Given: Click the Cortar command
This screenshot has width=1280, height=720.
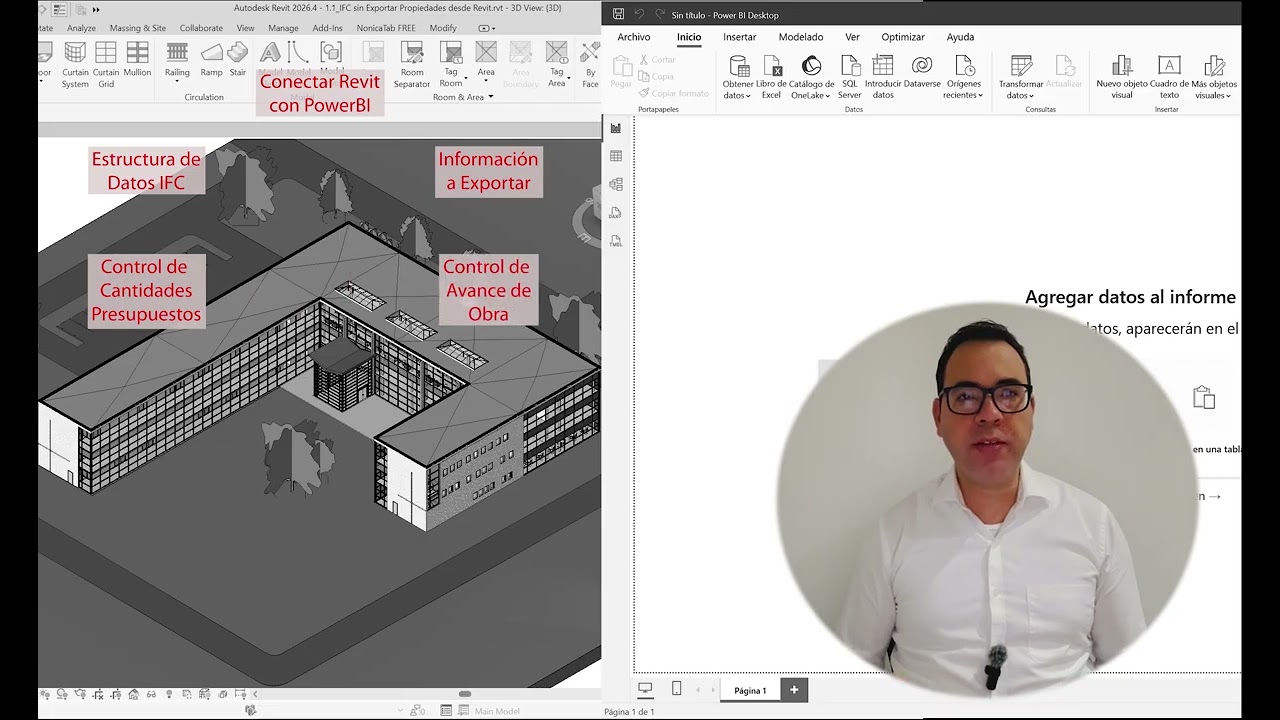Looking at the screenshot, I should (x=657, y=60).
